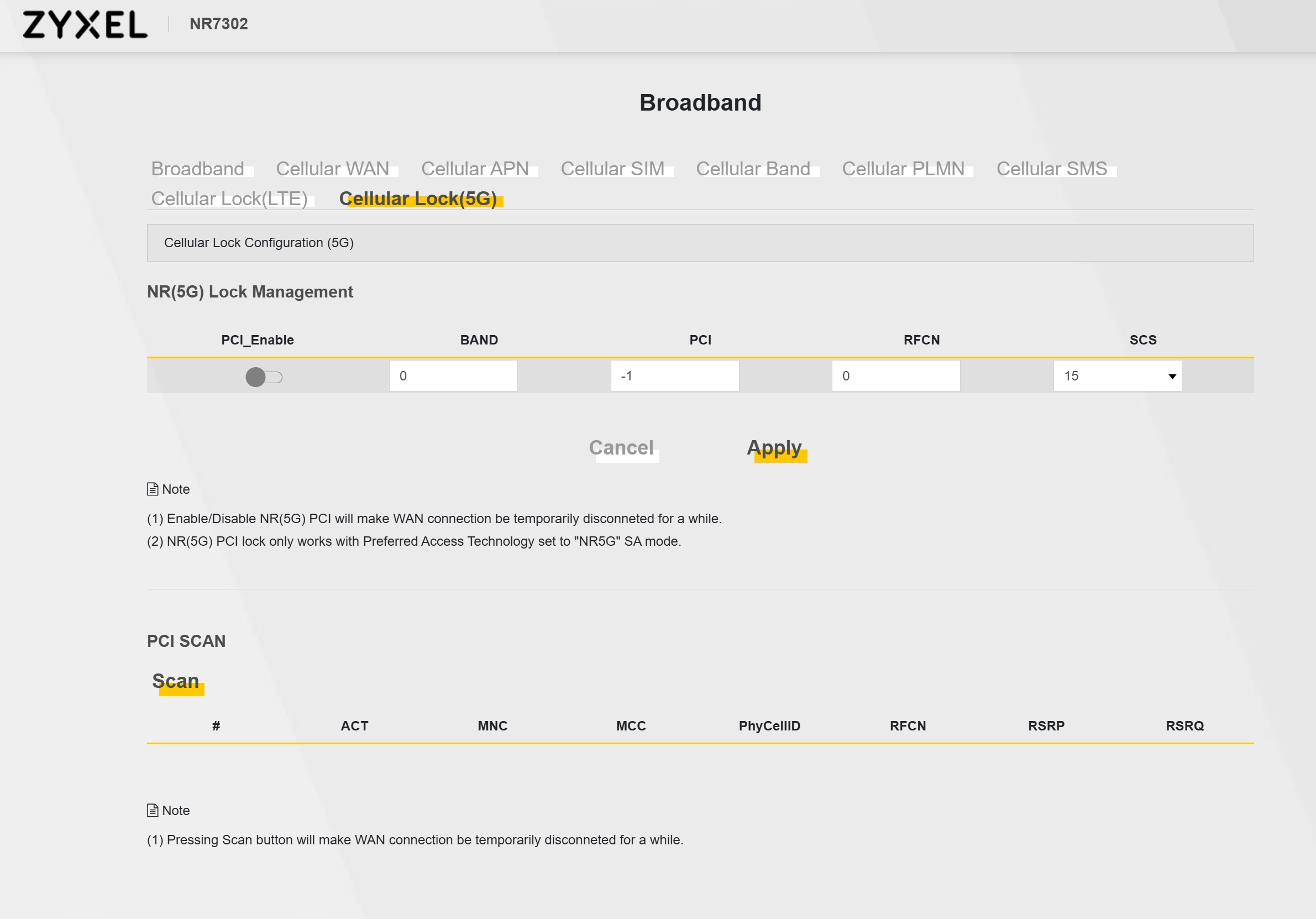
Task: Open the Broadband tab
Action: pyautogui.click(x=198, y=169)
